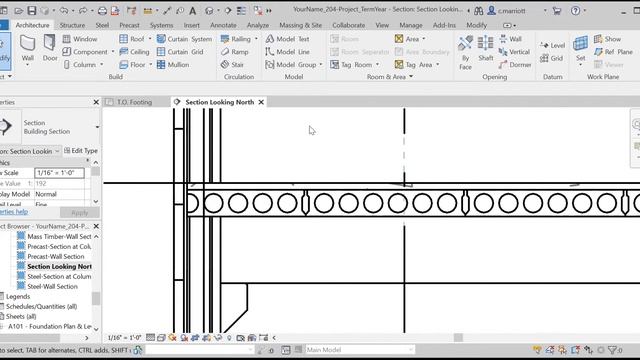Image resolution: width=640 pixels, height=360 pixels.
Task: Open the Building Section type selector dropdown
Action: coord(97,127)
